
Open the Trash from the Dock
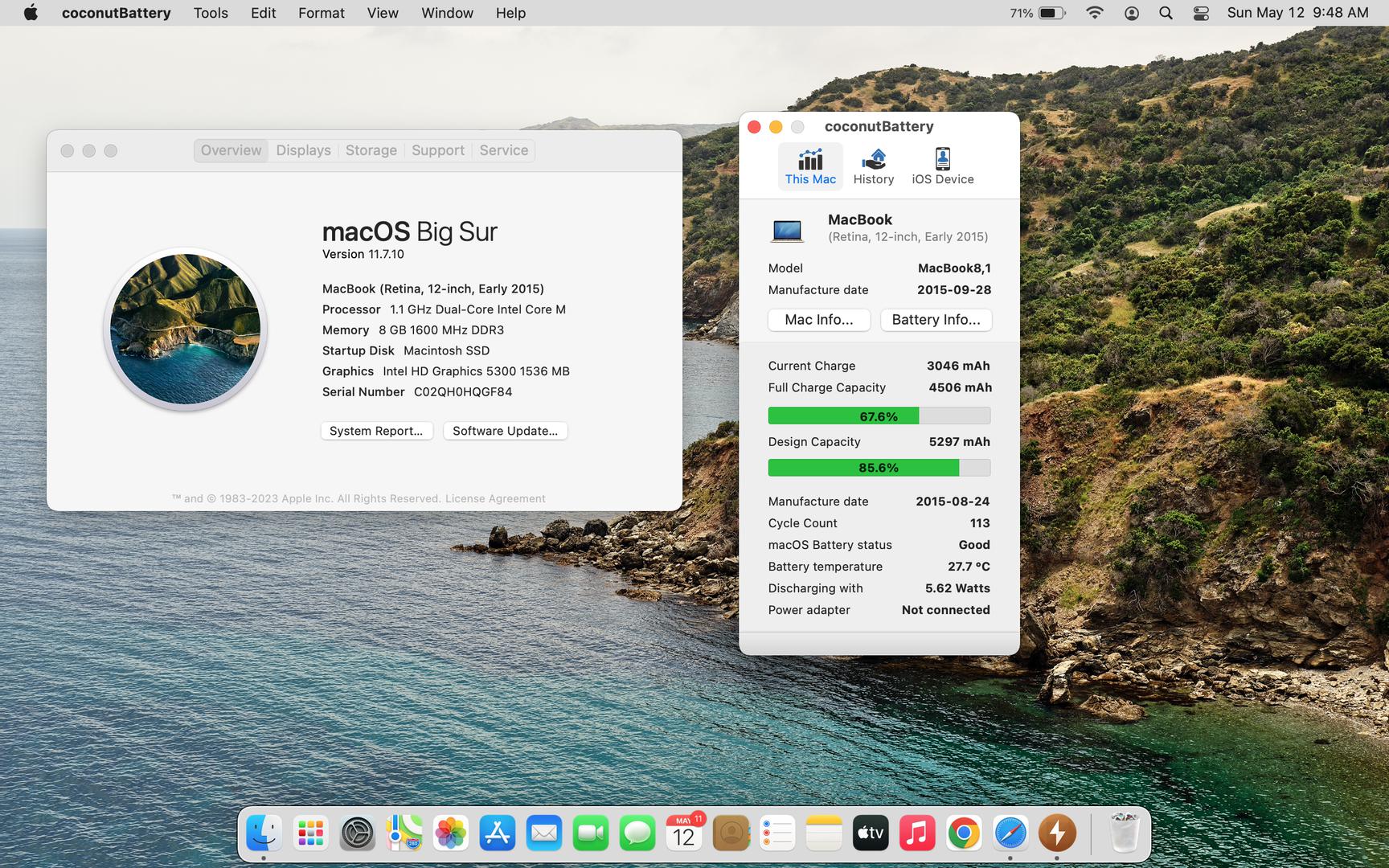(1124, 833)
